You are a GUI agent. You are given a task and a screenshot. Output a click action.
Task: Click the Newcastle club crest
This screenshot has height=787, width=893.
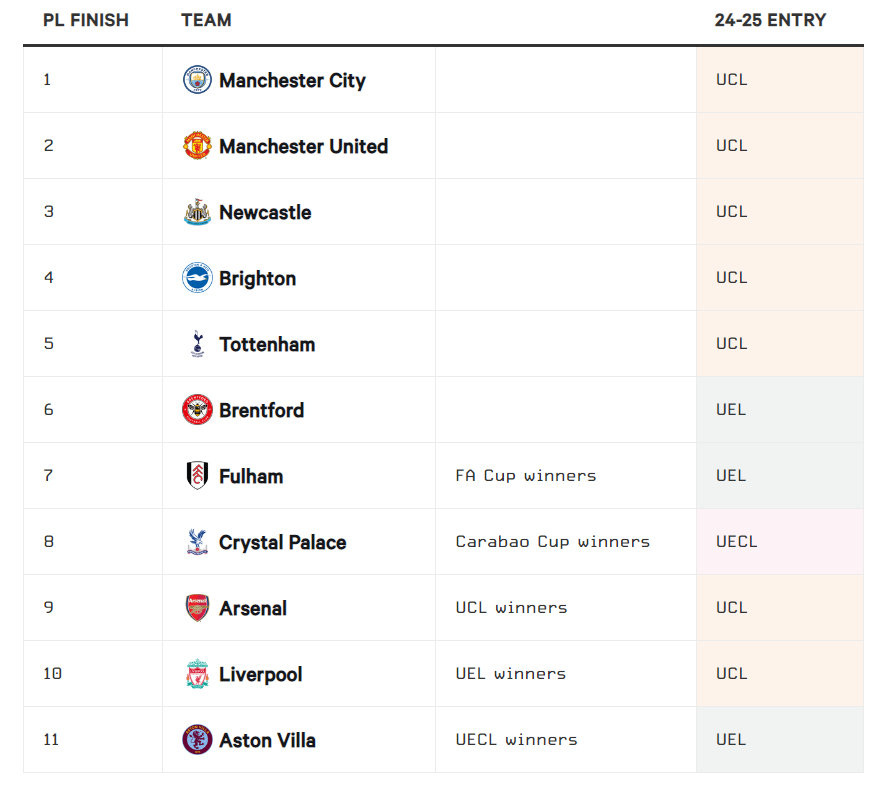pos(197,212)
